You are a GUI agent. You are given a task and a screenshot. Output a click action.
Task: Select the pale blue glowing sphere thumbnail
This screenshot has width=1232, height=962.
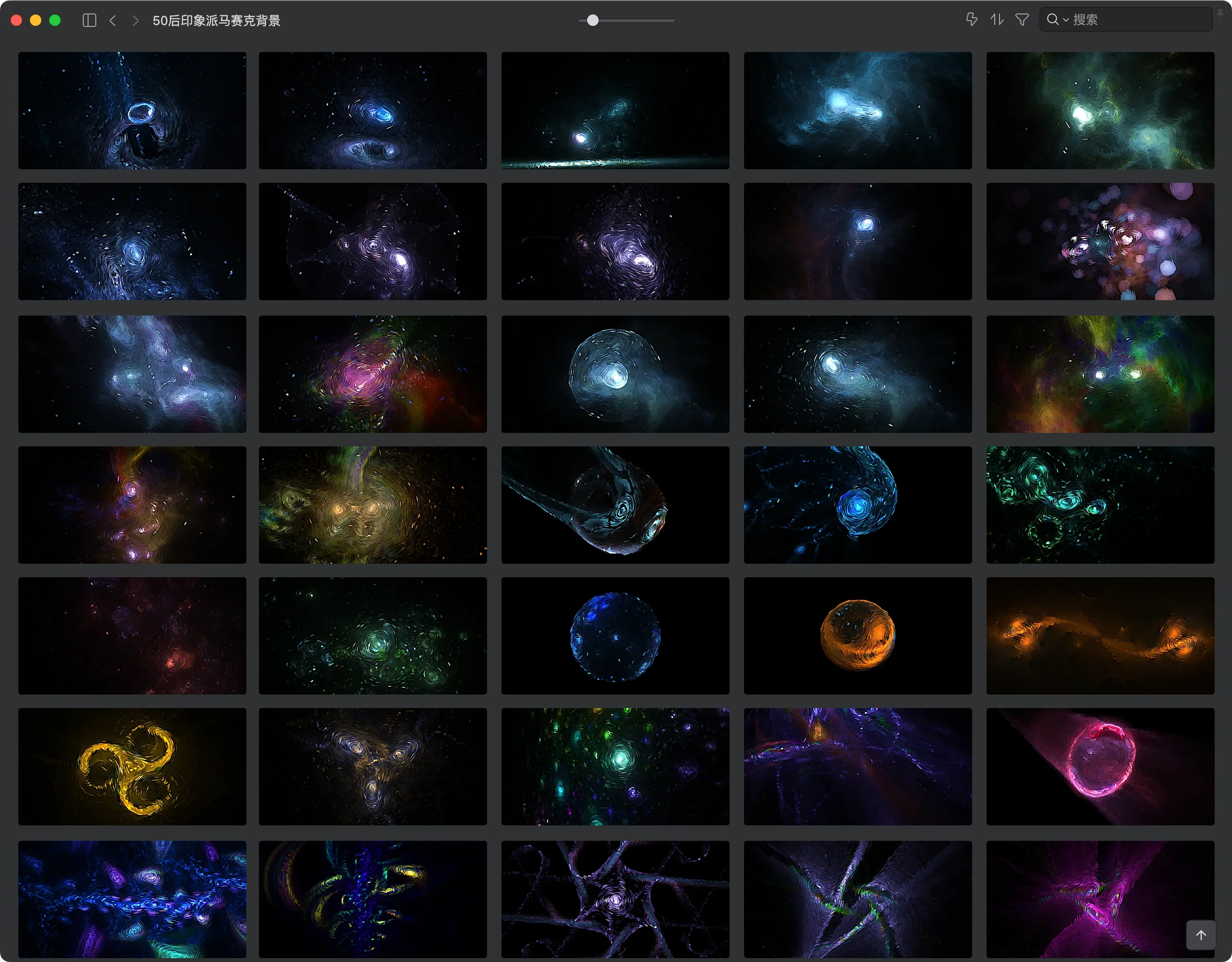point(615,374)
